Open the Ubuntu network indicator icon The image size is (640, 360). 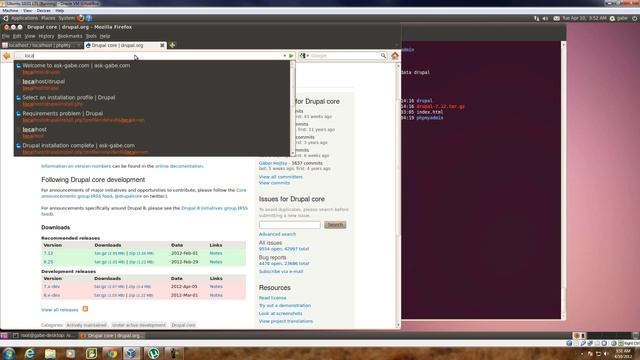(x=536, y=18)
